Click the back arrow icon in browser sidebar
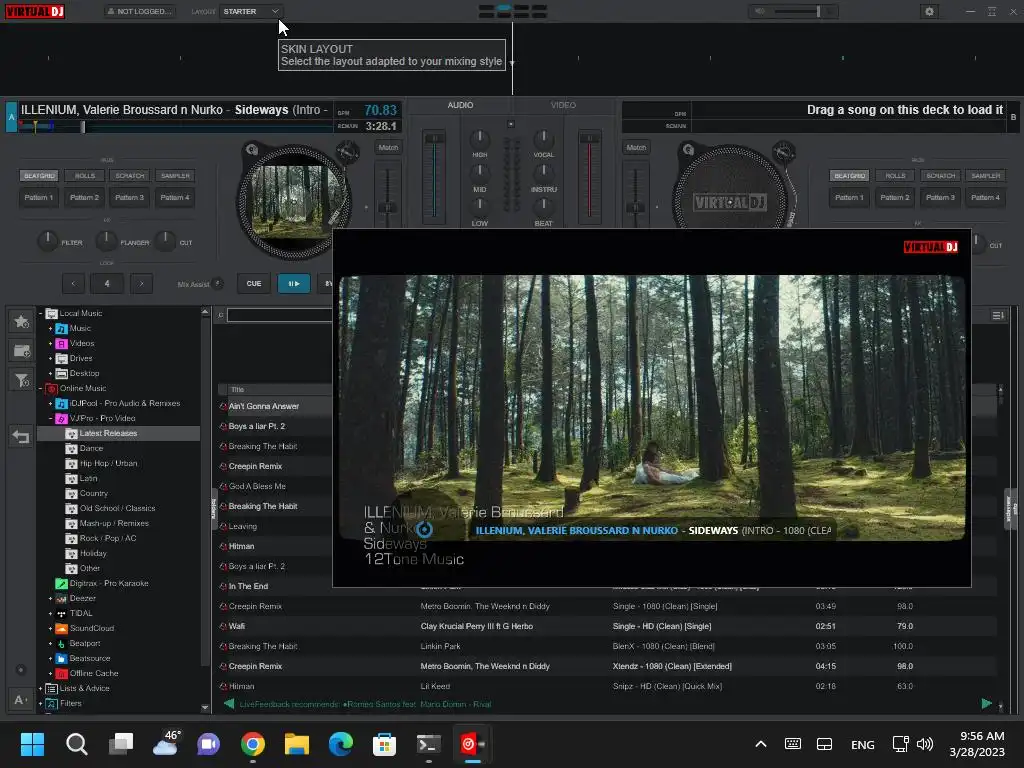The height and width of the screenshot is (768, 1024). click(20, 437)
